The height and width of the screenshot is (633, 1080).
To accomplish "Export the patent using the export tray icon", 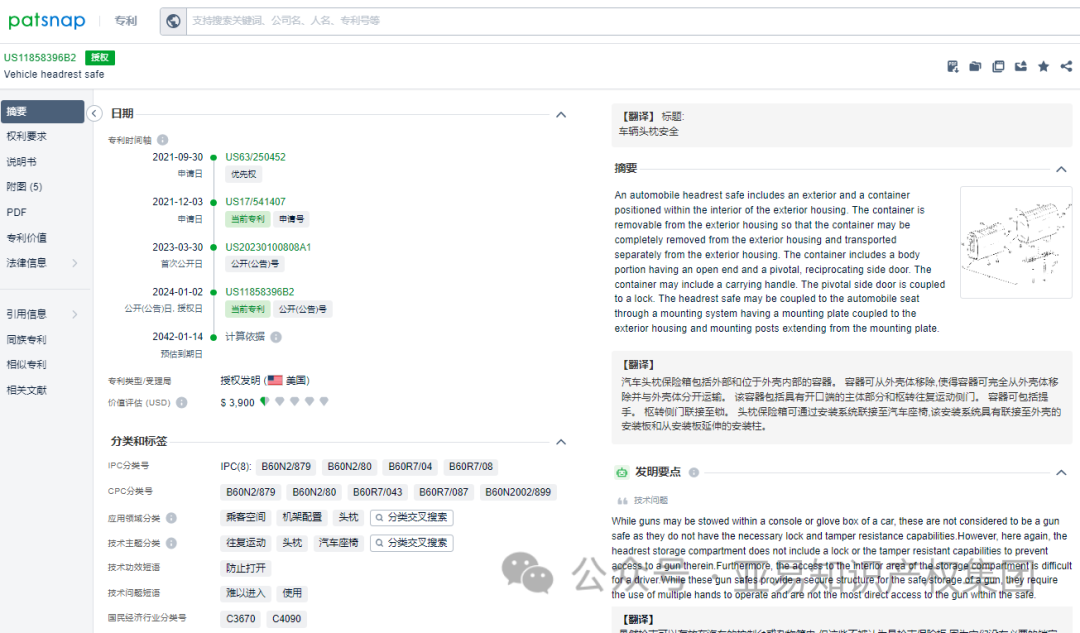I will pos(1020,66).
